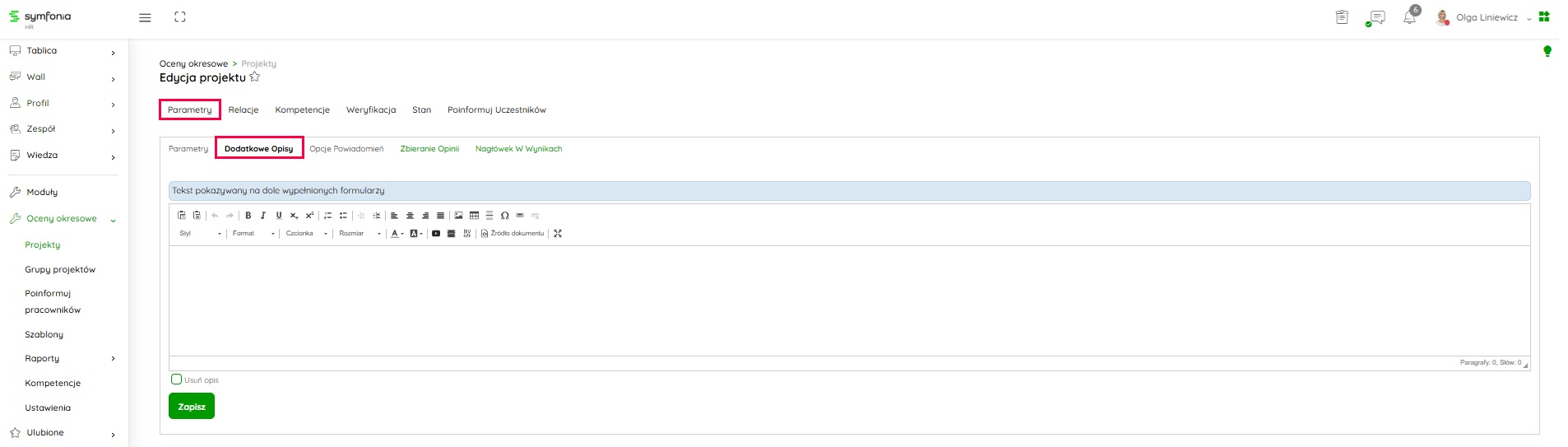Click inside the rich text editing area
This screenshot has width=1568, height=447.
pos(847,300)
